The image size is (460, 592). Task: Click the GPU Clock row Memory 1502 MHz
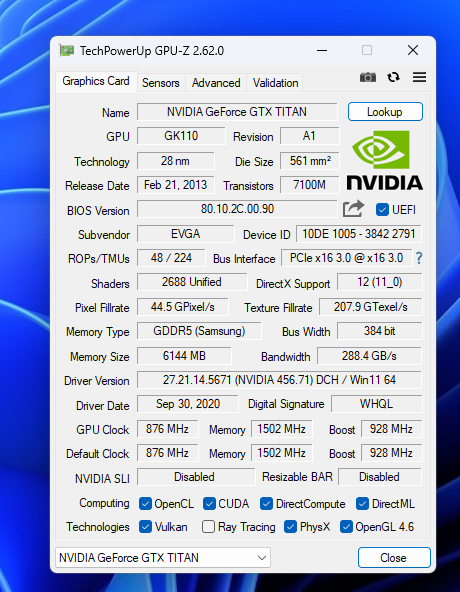[281, 429]
